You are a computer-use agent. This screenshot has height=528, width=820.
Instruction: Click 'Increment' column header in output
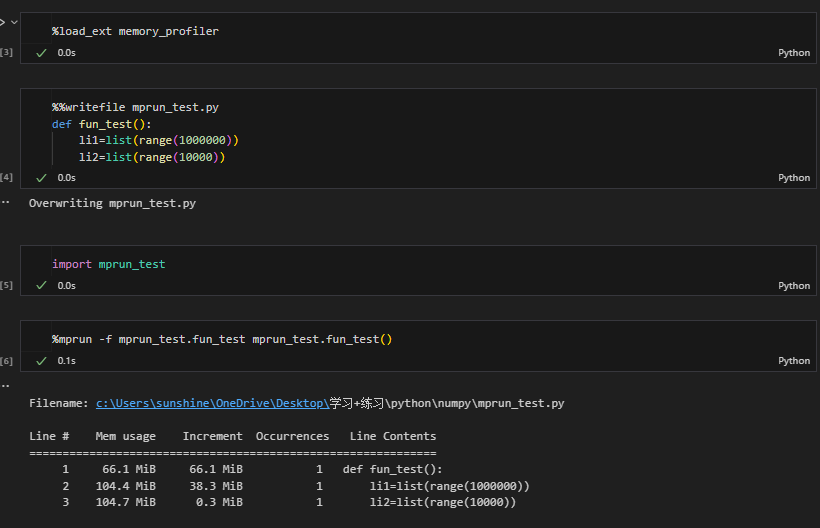(212, 436)
